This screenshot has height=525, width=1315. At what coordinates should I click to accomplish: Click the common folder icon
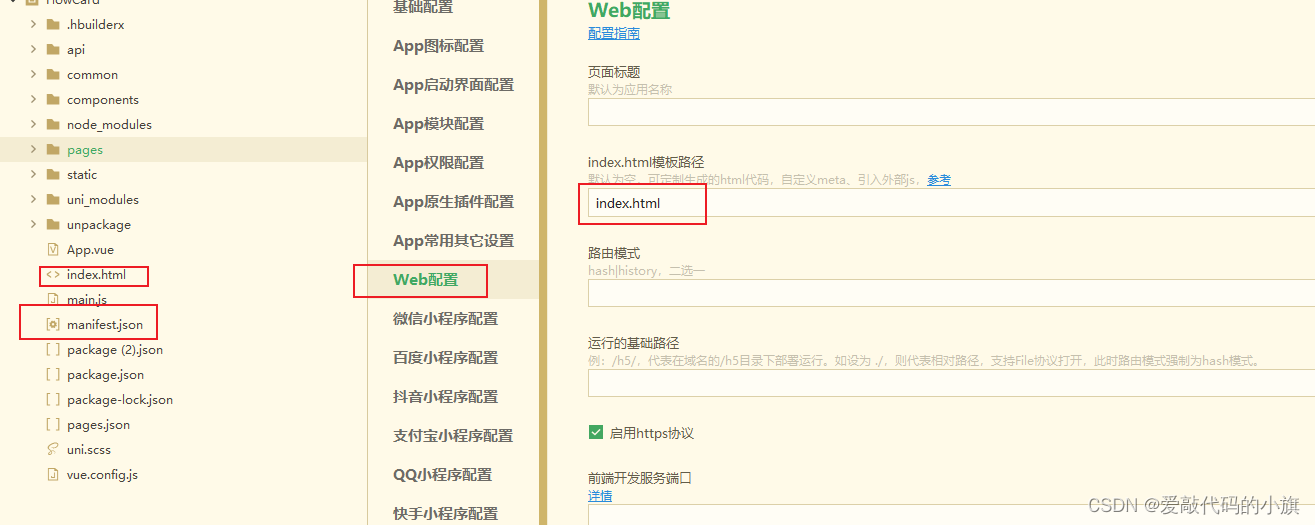click(53, 74)
